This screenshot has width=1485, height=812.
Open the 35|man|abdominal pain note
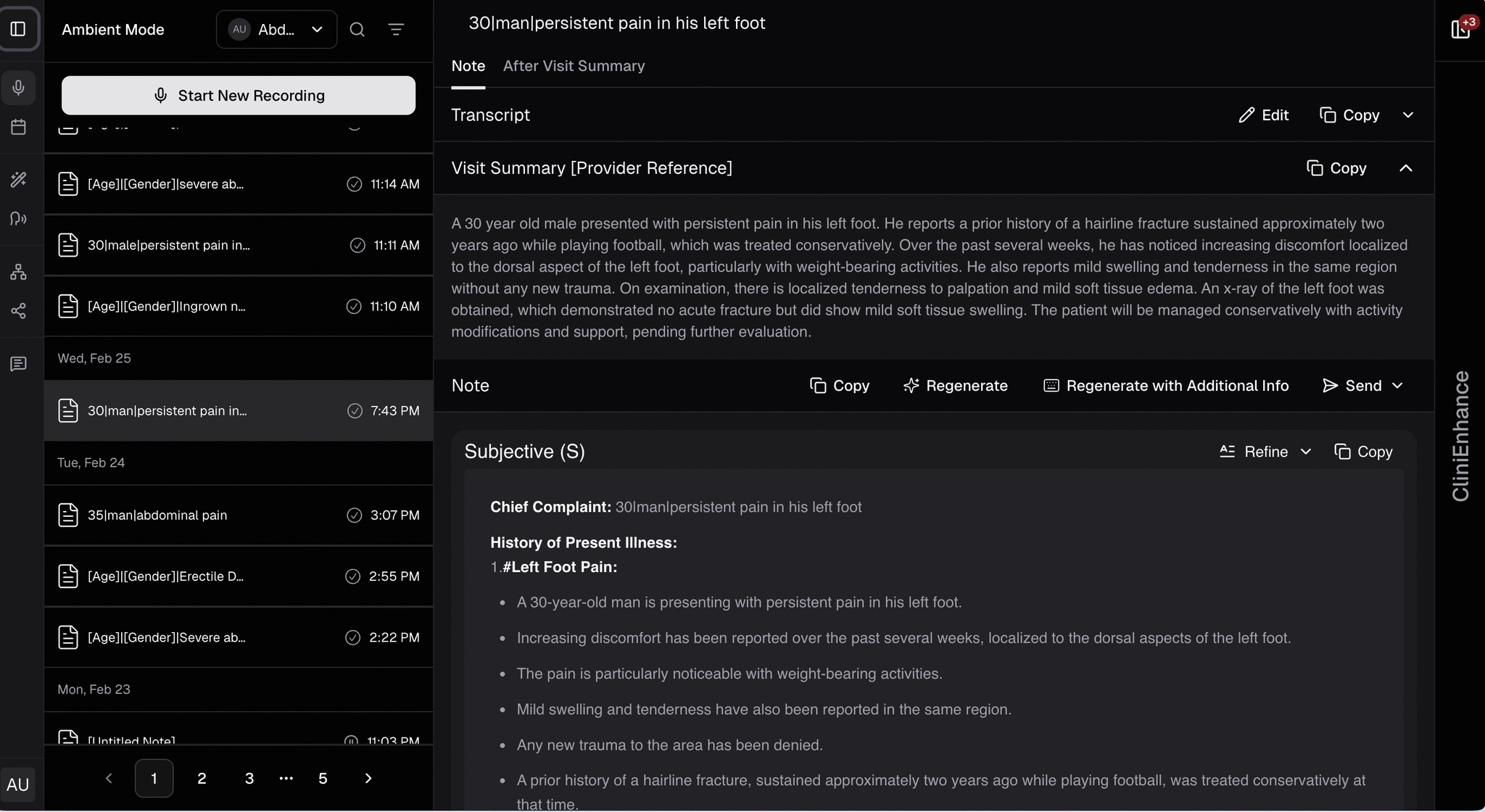[x=239, y=515]
